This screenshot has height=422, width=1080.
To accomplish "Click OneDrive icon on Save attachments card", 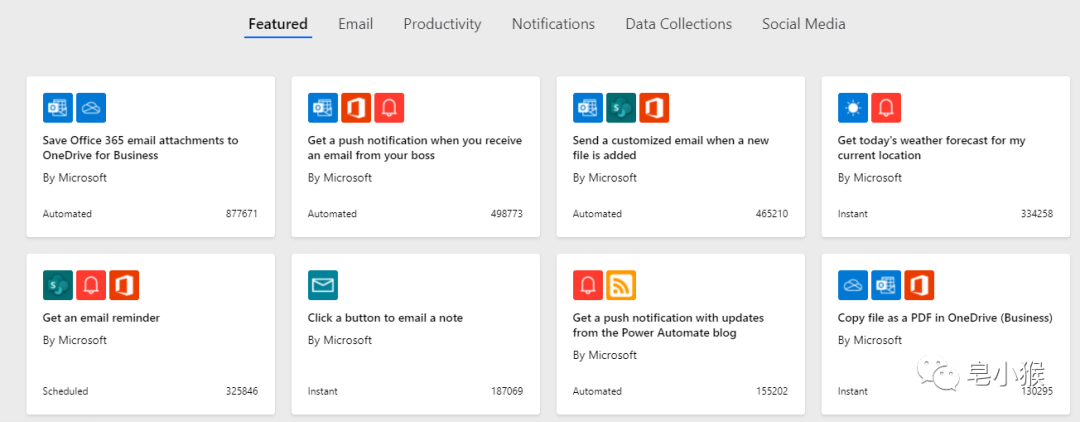I will 91,108.
